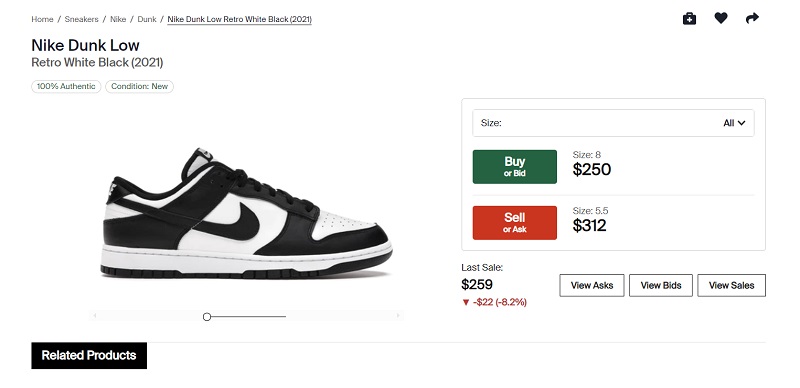This screenshot has height=388, width=800.
Task: Click right arrow of image carousel
Action: coord(398,316)
